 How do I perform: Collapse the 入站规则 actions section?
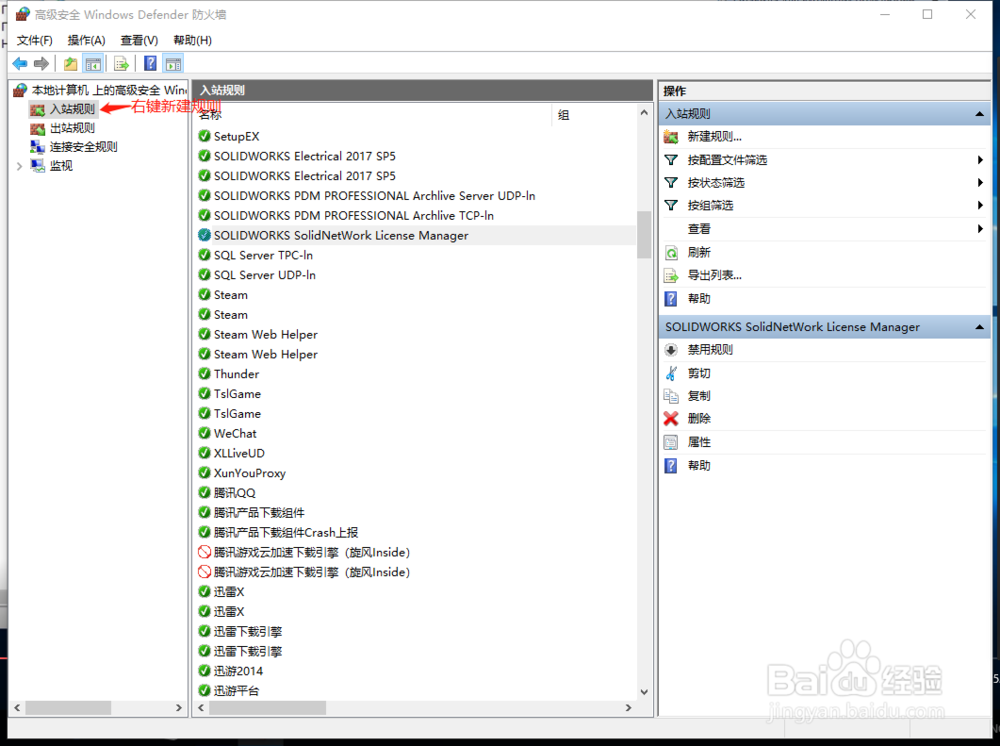tap(979, 114)
